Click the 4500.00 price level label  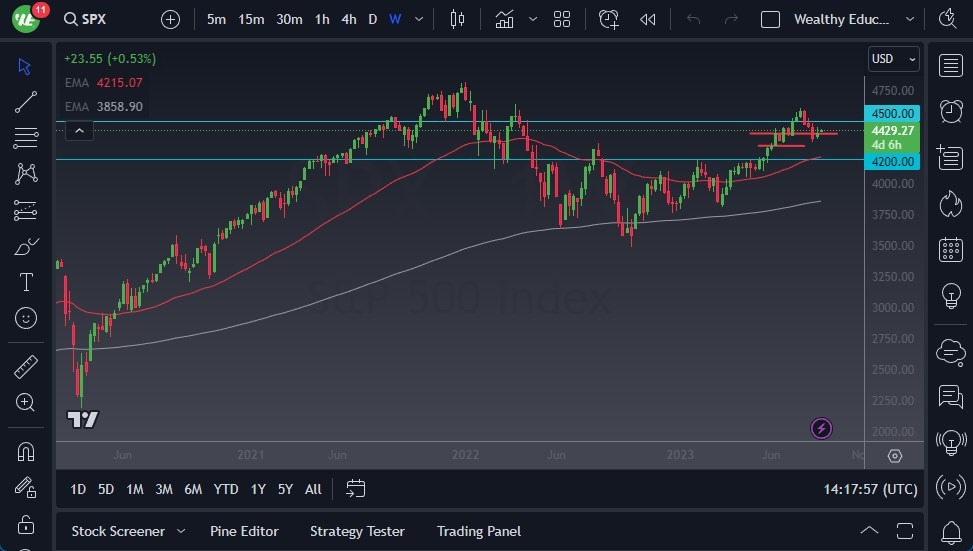click(x=893, y=114)
